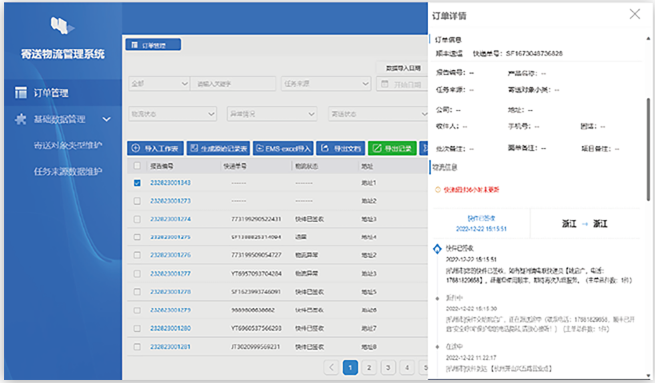Viewport: 655px width, 383px height.
Task: Click the 订单管理 table icon in sidebar
Action: [21, 92]
